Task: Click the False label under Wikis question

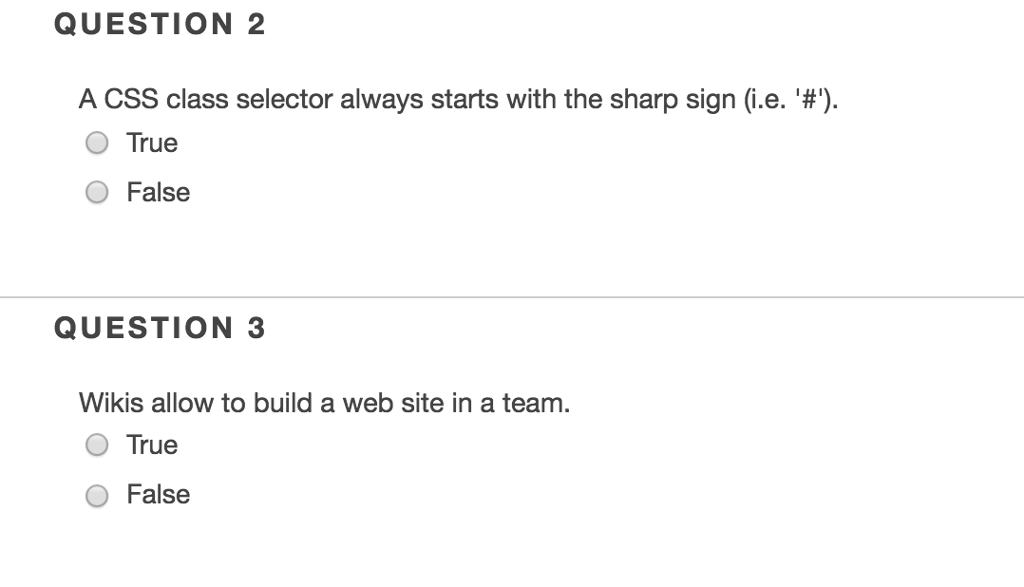Action: point(158,494)
